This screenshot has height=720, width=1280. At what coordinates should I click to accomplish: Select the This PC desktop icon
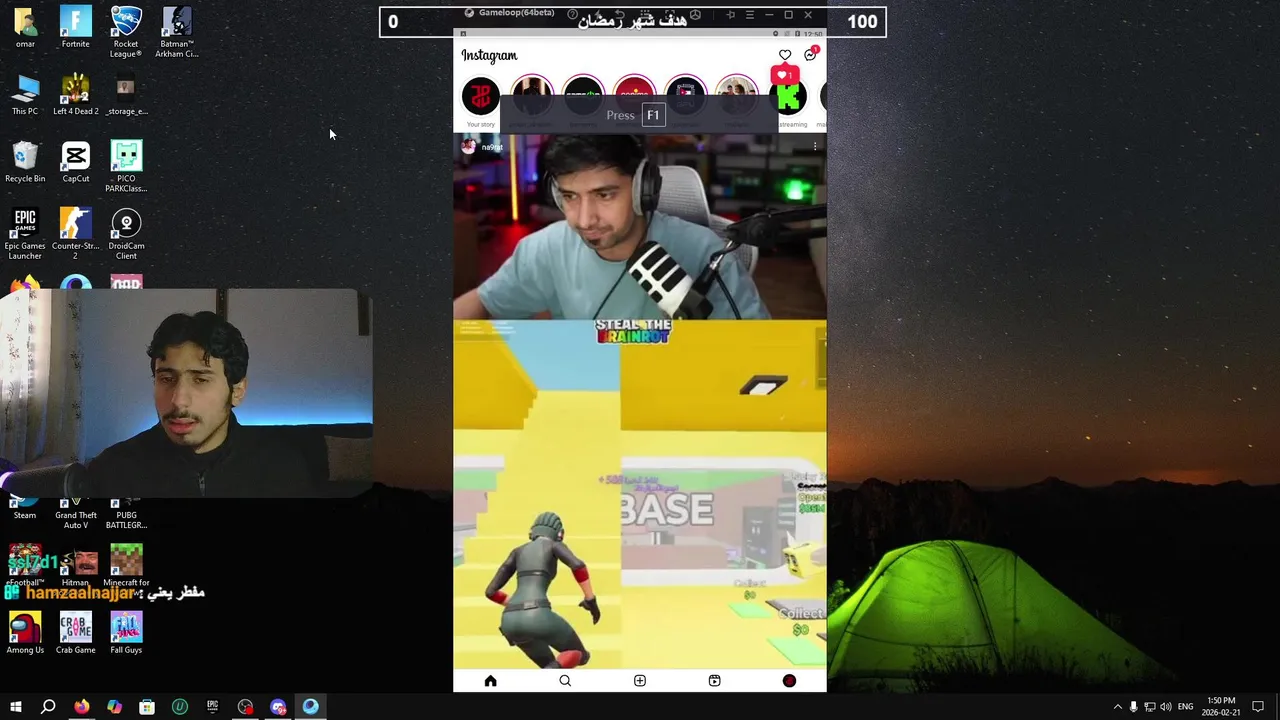point(25,95)
